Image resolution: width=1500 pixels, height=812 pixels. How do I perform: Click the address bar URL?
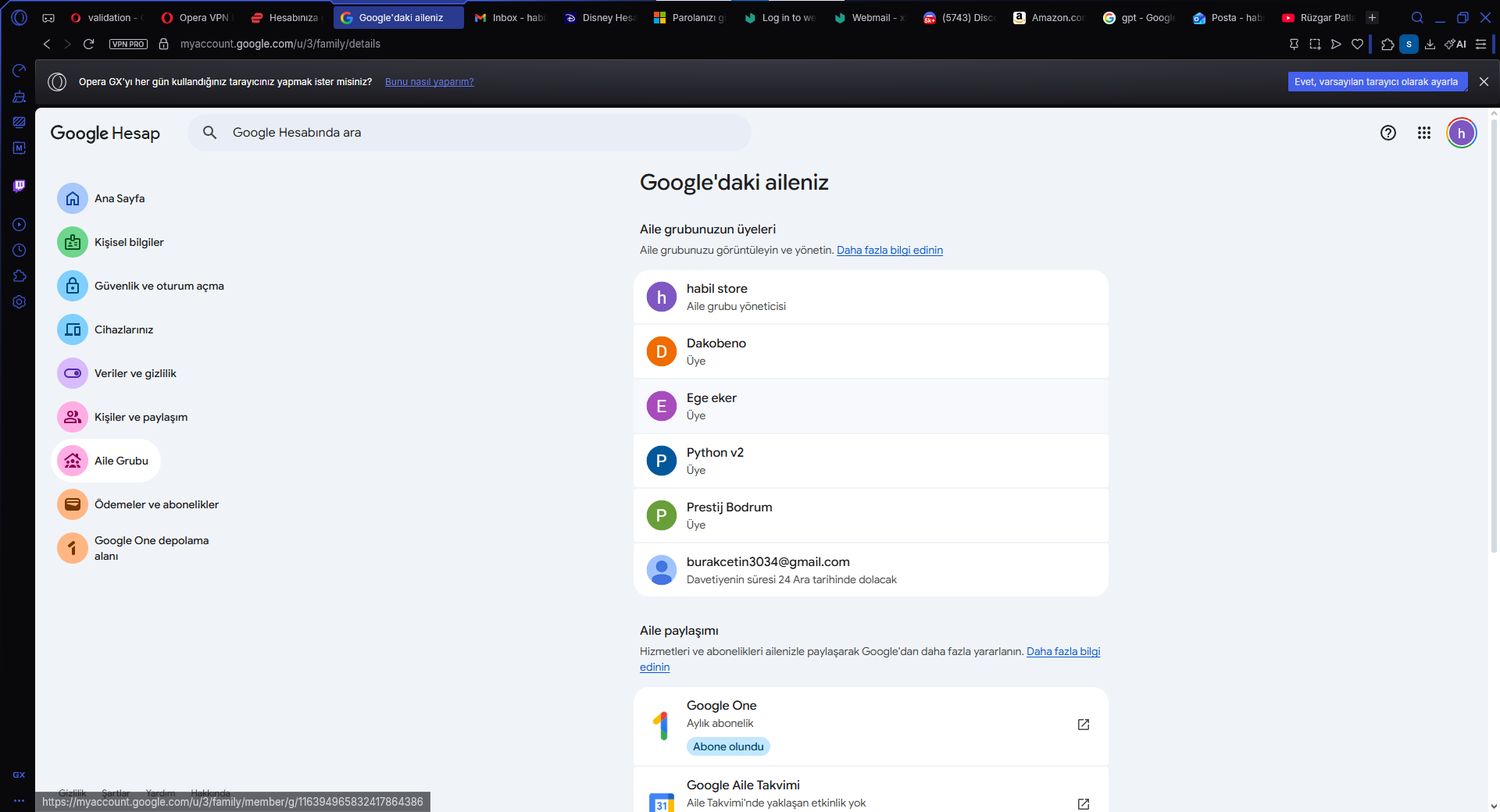tap(280, 44)
